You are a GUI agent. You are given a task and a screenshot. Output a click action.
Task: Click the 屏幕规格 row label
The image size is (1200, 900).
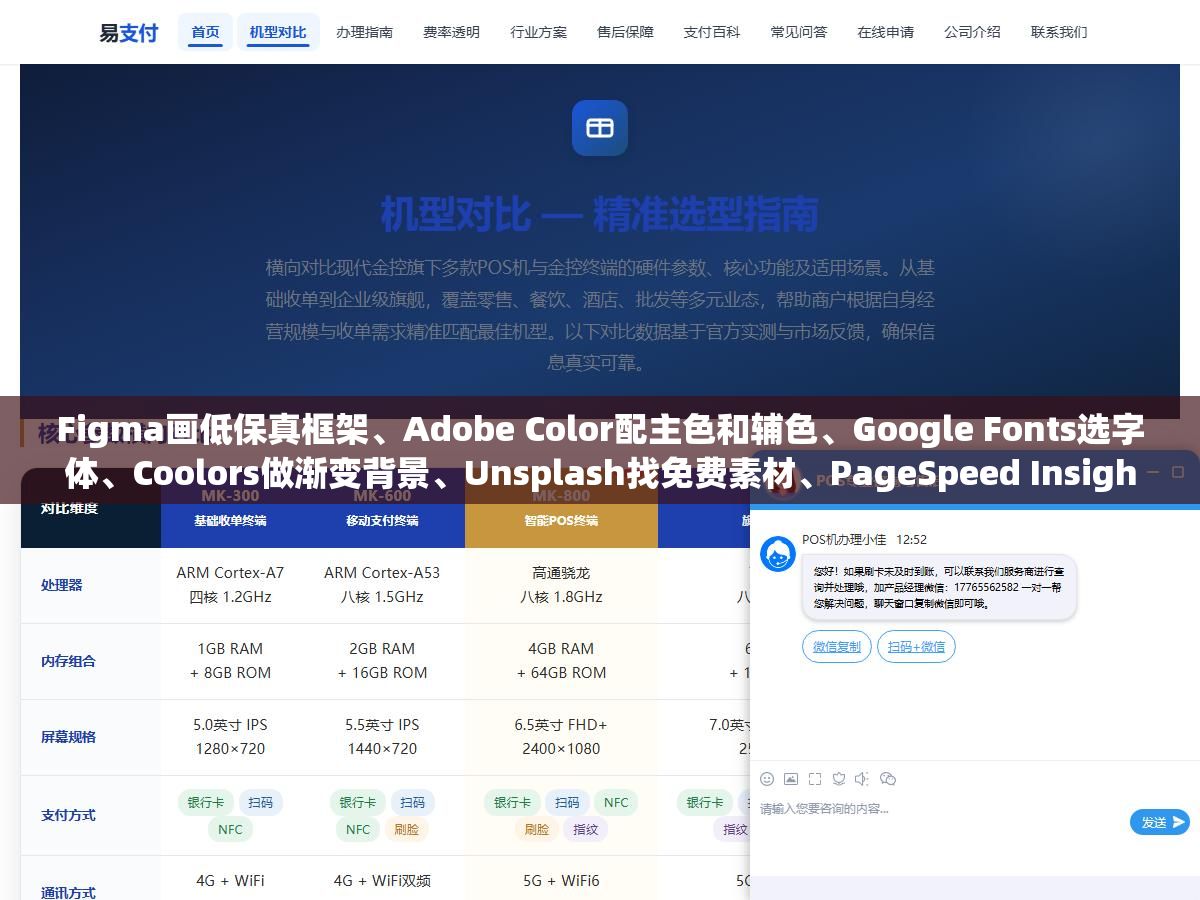coord(68,737)
